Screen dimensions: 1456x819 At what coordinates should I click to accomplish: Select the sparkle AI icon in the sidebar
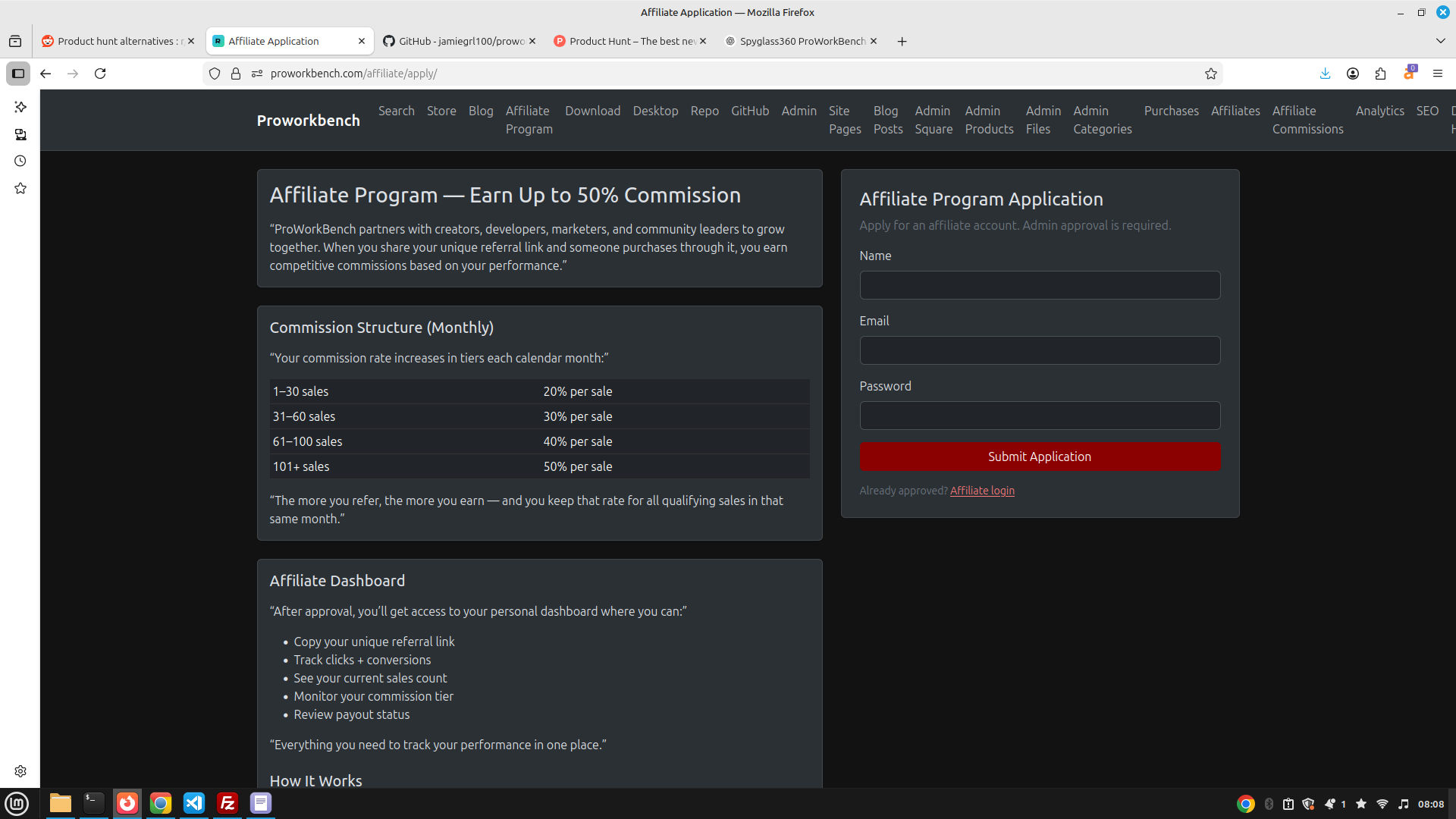point(20,107)
